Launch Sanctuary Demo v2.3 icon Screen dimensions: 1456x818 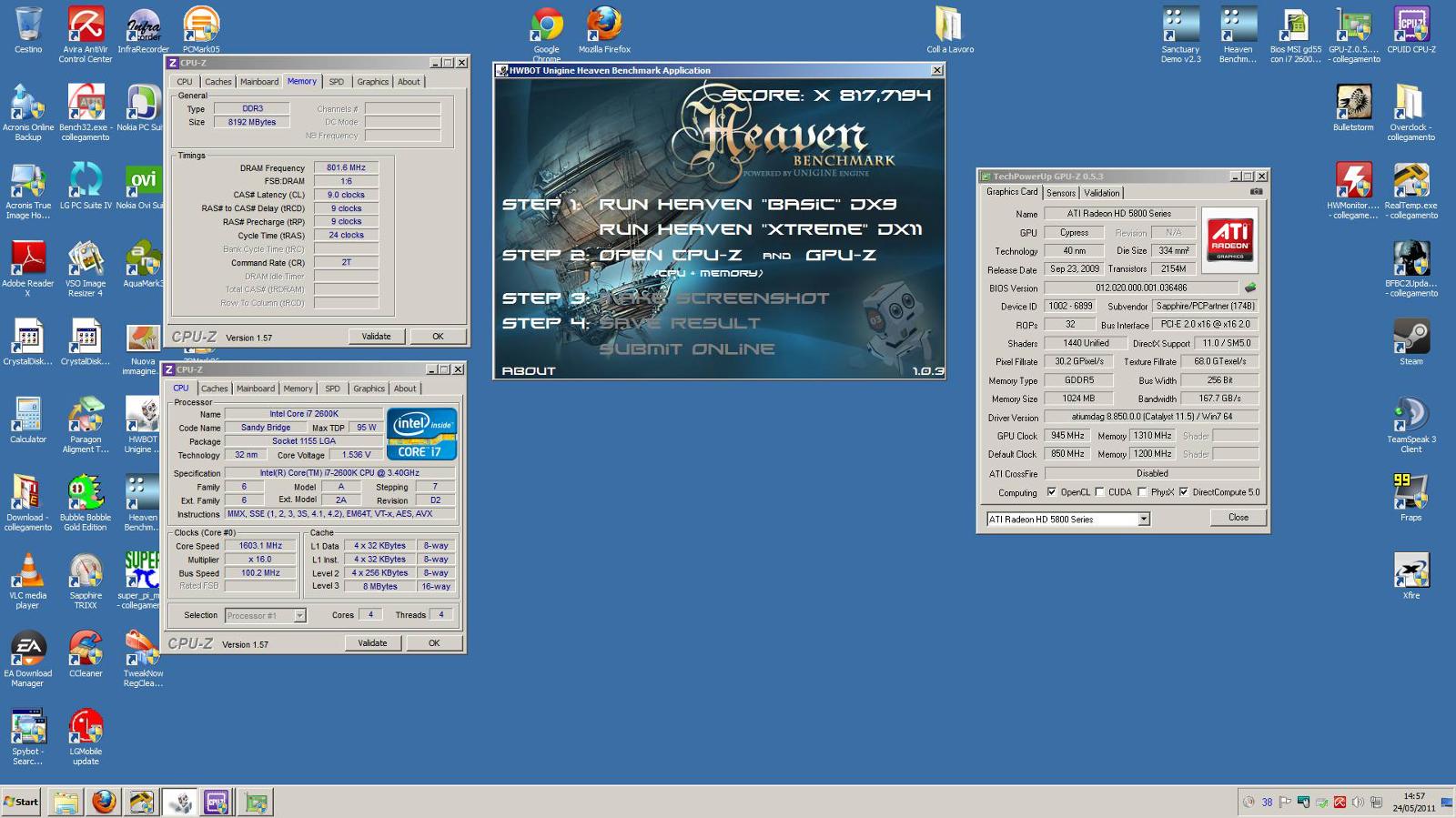(x=1180, y=35)
